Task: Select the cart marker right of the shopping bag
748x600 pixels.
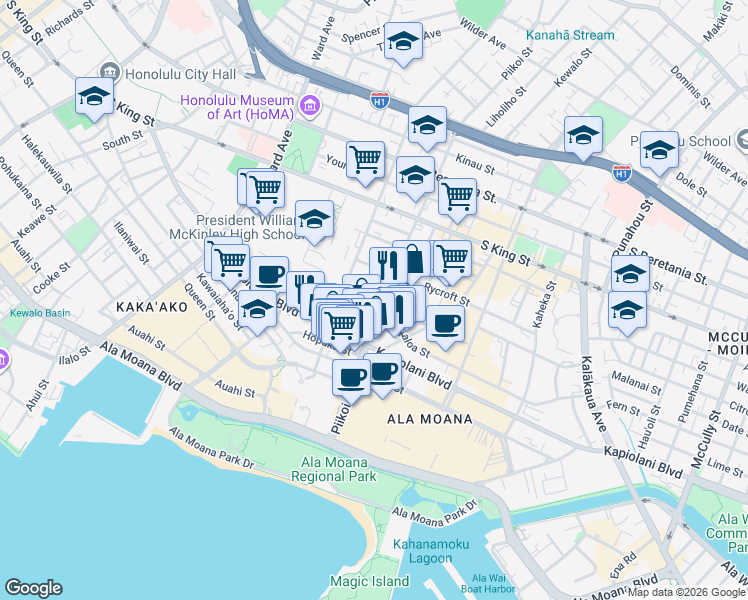Action: (x=453, y=260)
